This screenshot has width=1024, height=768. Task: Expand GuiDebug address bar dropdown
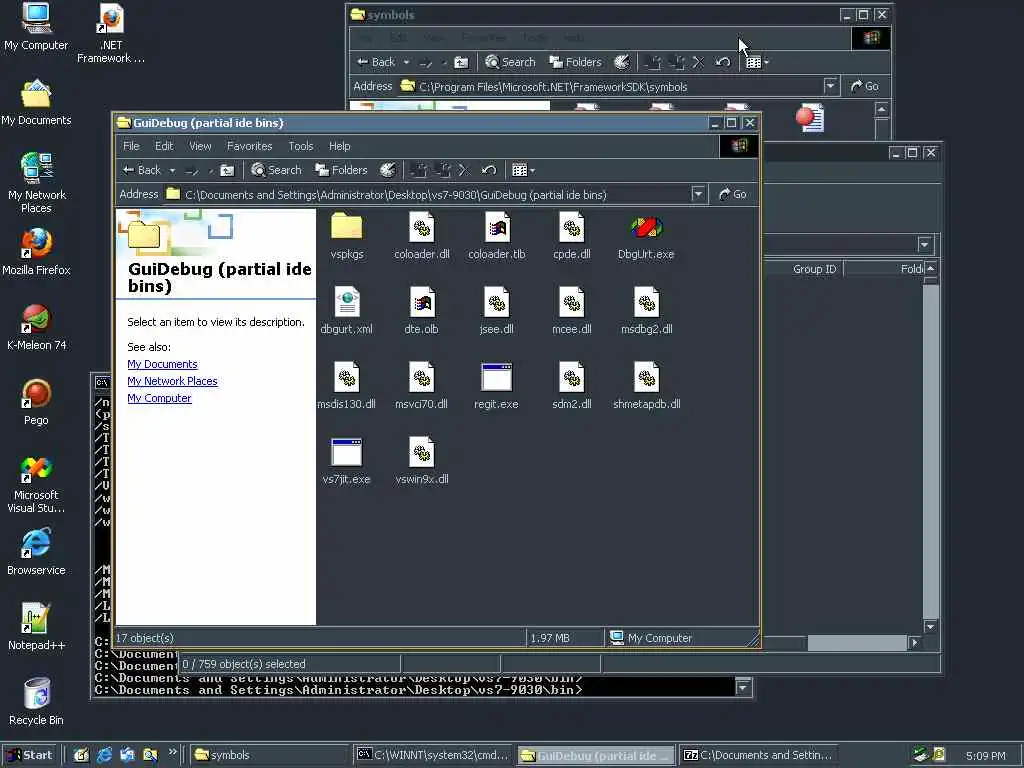coord(698,194)
